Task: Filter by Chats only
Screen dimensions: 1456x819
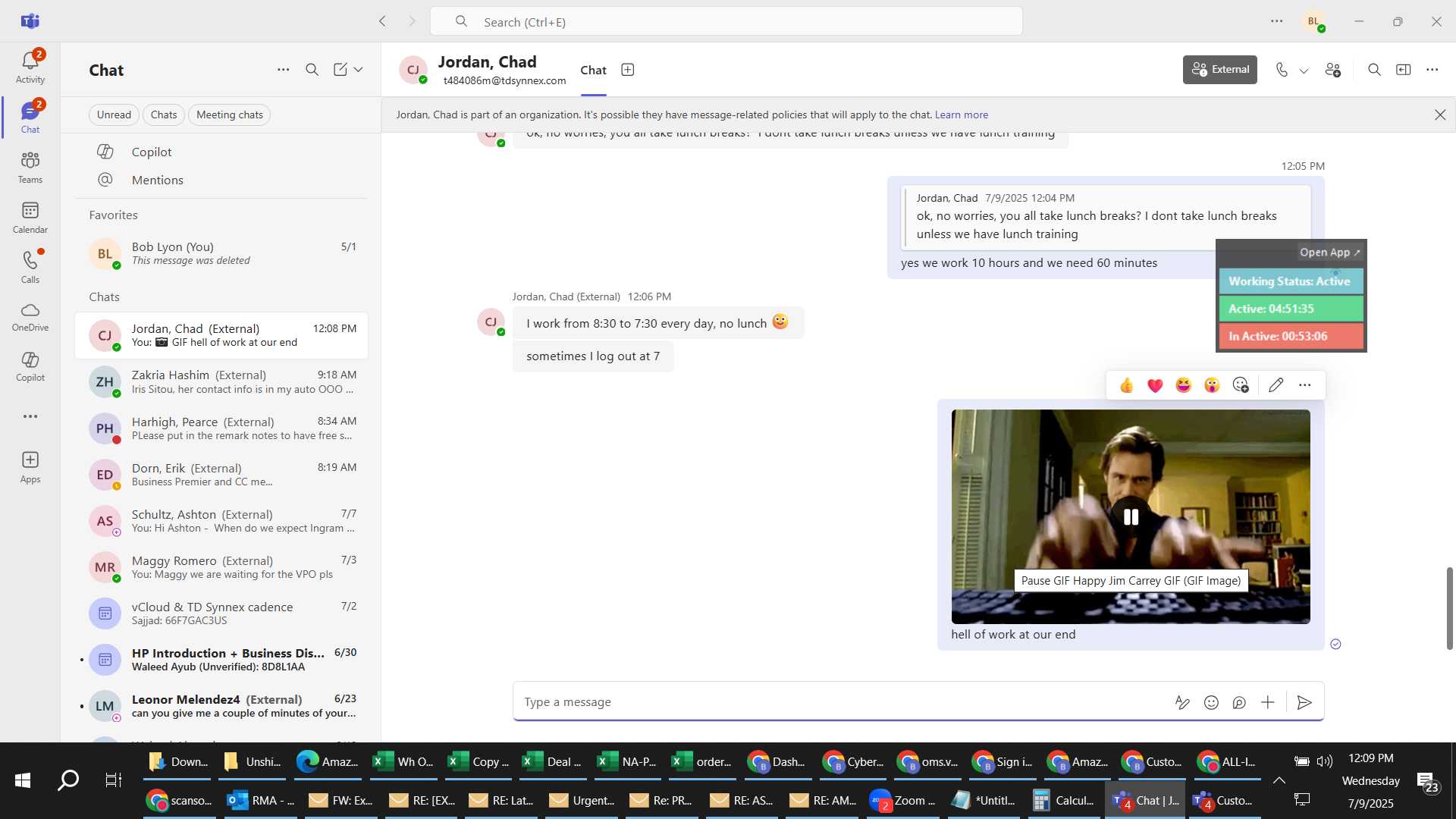Action: [164, 115]
